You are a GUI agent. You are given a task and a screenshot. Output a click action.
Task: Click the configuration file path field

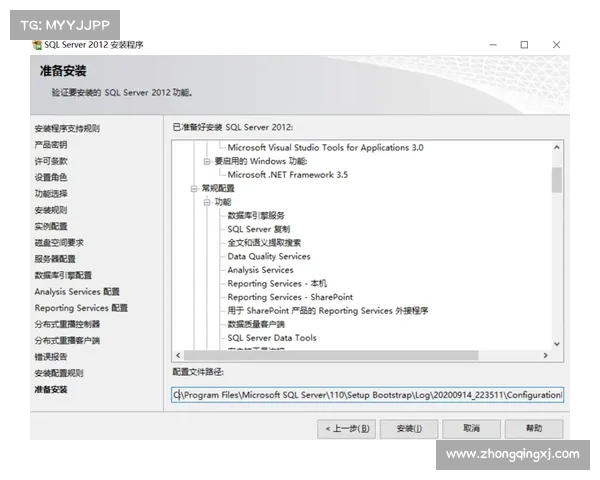coord(367,395)
